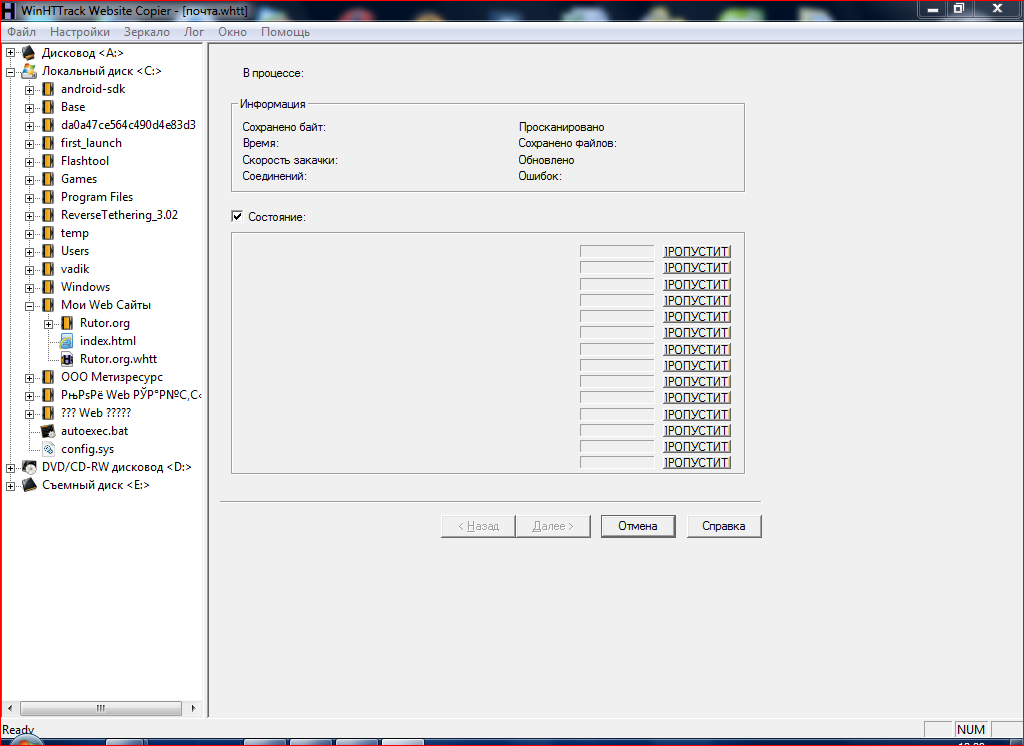This screenshot has height=746, width=1024.
Task: Expand the Program Files folder node
Action: [30, 197]
